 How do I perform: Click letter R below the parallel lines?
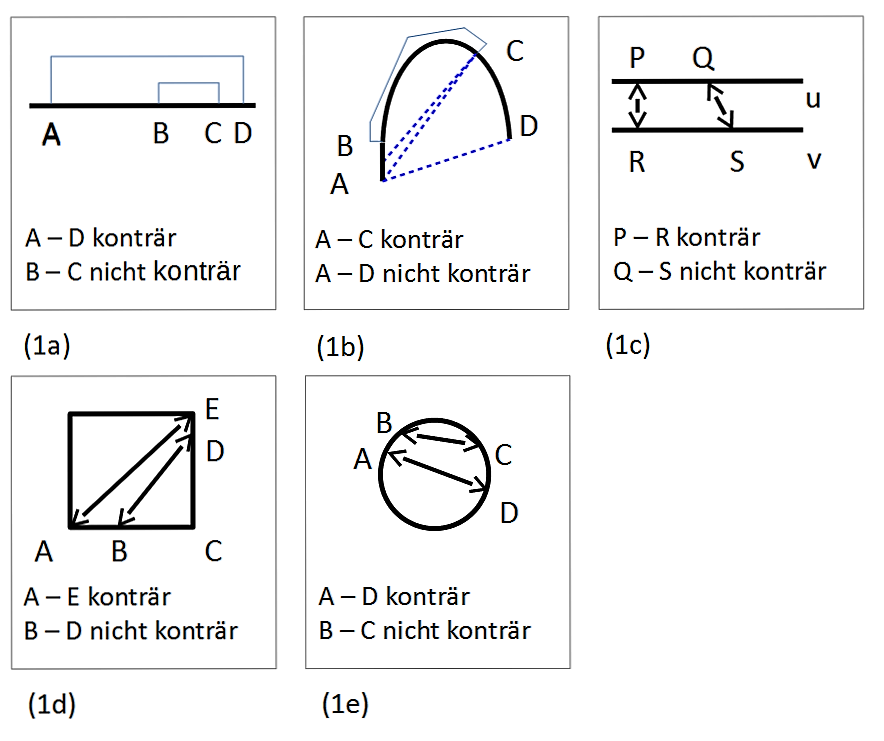[x=637, y=162]
